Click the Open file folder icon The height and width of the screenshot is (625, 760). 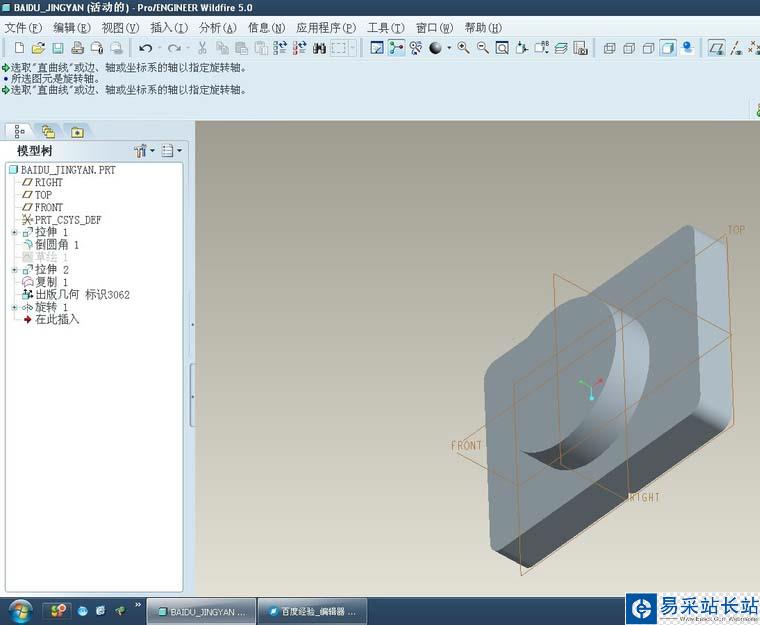pyautogui.click(x=38, y=48)
